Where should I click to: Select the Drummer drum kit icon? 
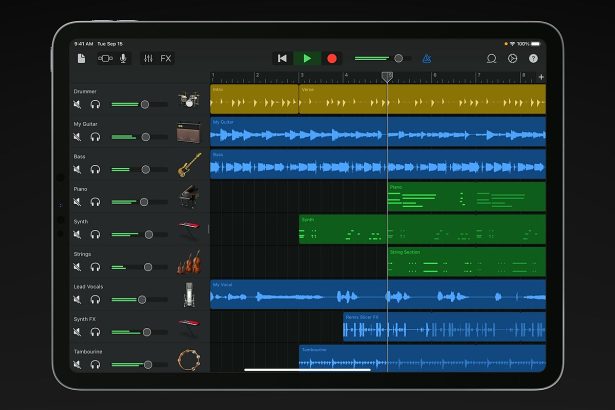pos(189,99)
